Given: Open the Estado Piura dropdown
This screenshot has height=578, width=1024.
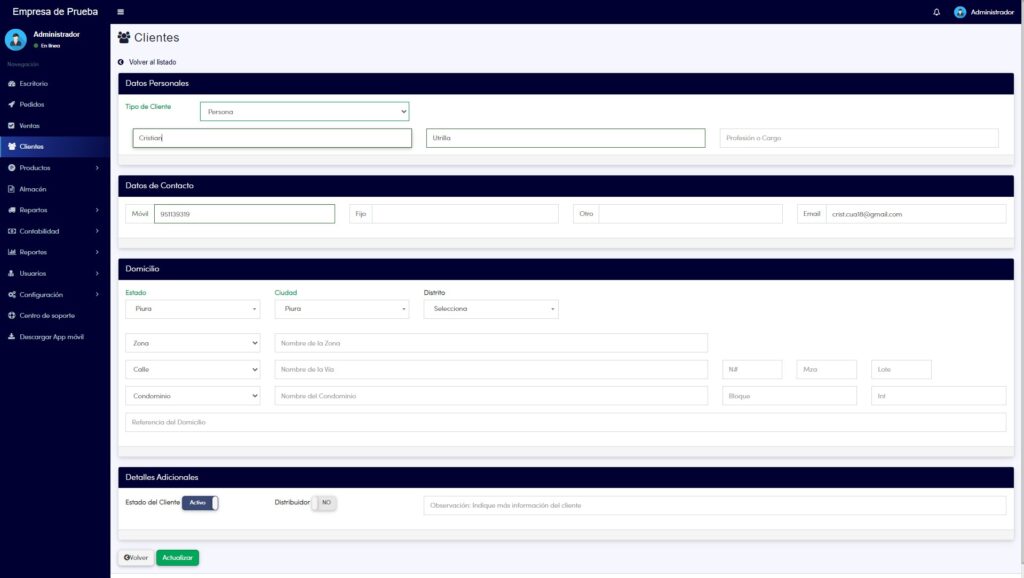Looking at the screenshot, I should (x=193, y=309).
